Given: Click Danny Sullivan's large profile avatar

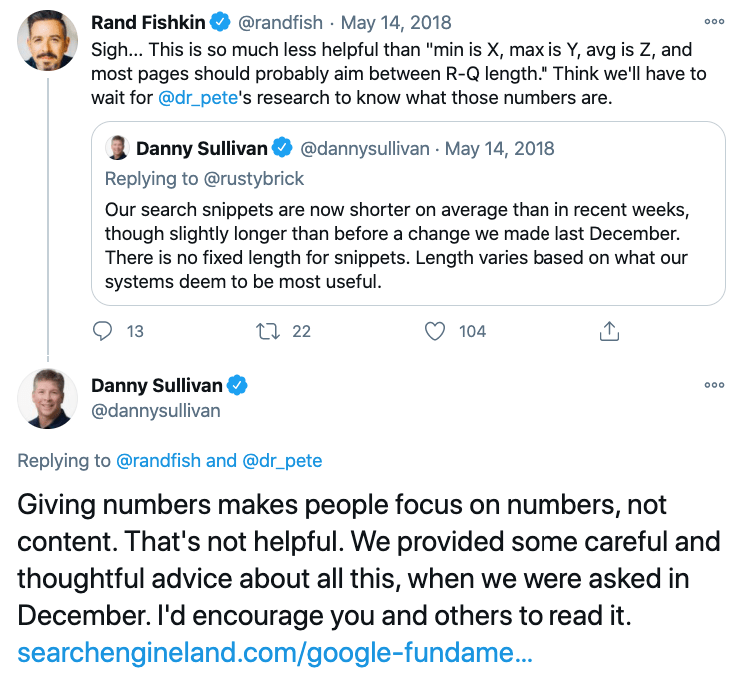Looking at the screenshot, I should 47,395.
